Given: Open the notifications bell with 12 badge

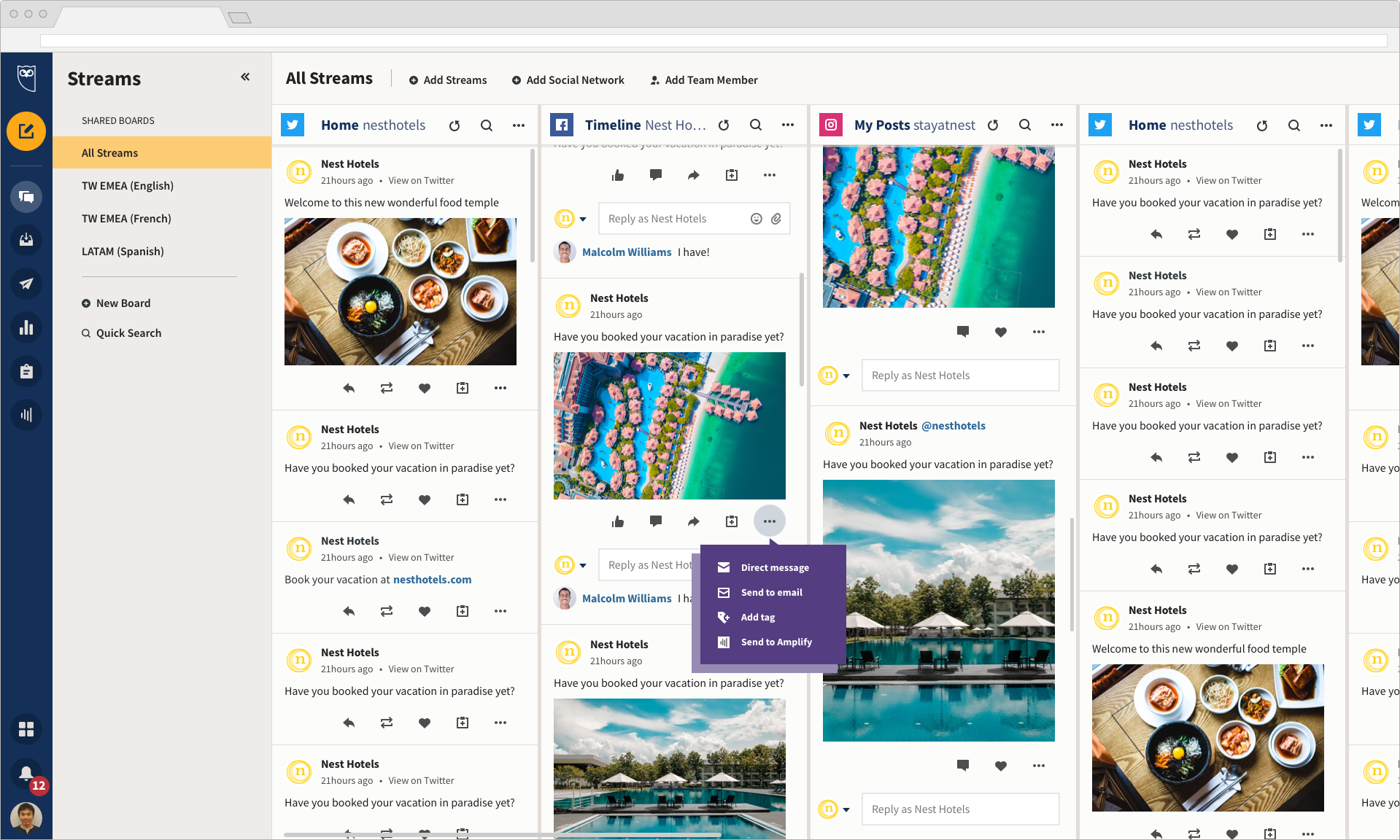Looking at the screenshot, I should click(28, 775).
